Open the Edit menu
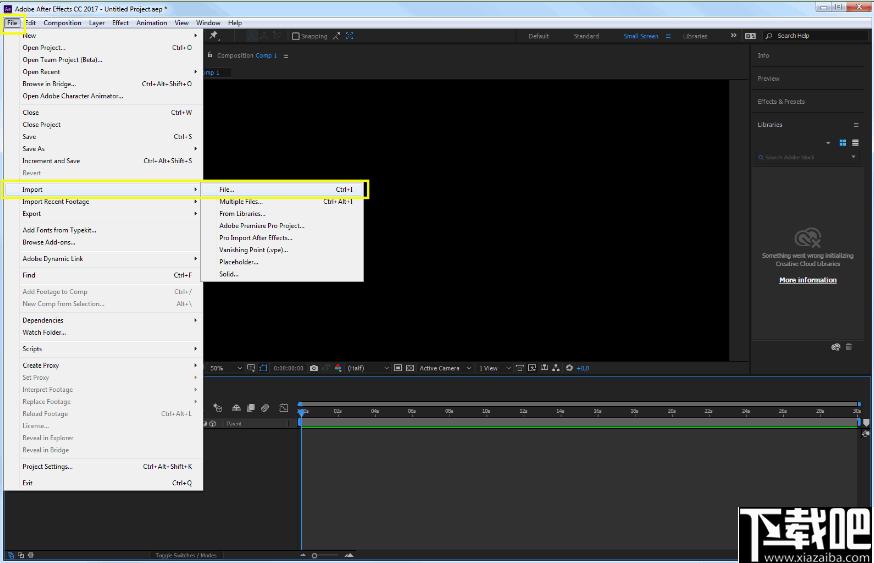 point(31,23)
